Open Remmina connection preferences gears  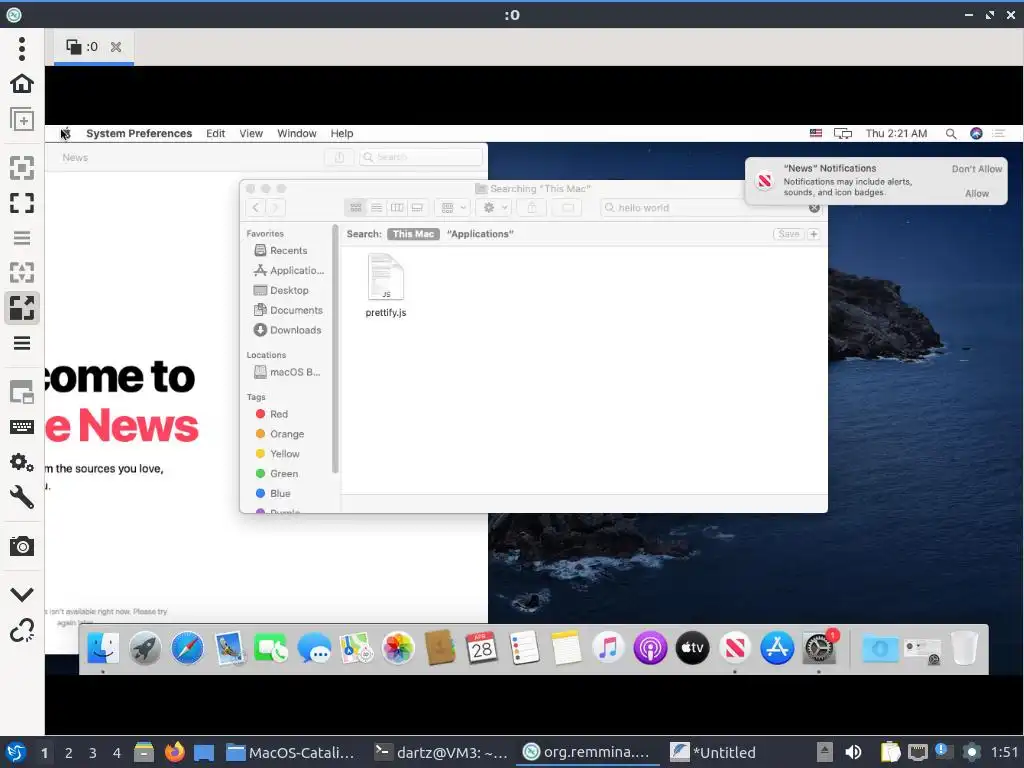[x=22, y=462]
